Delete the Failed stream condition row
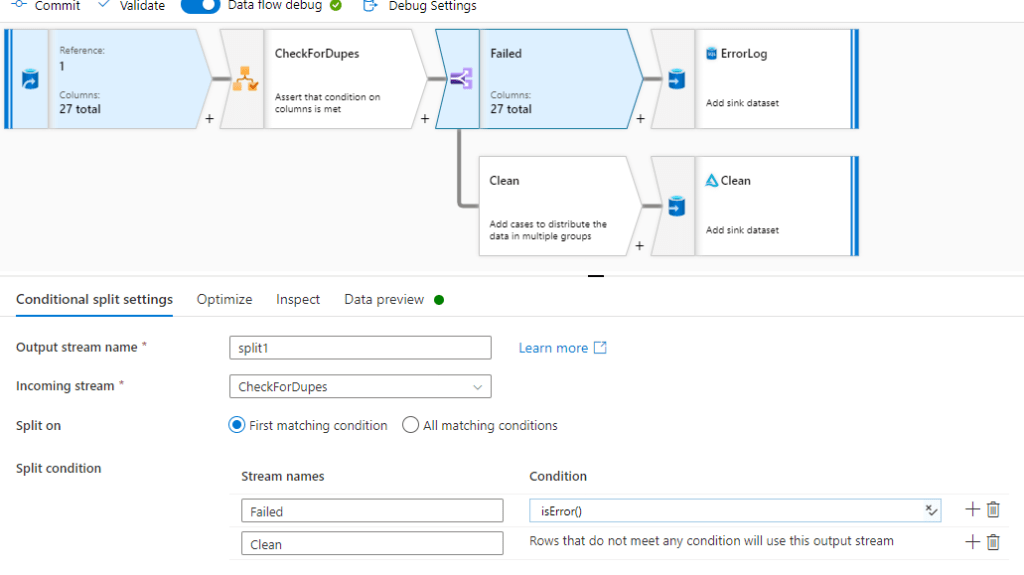This screenshot has width=1024, height=575. (993, 509)
